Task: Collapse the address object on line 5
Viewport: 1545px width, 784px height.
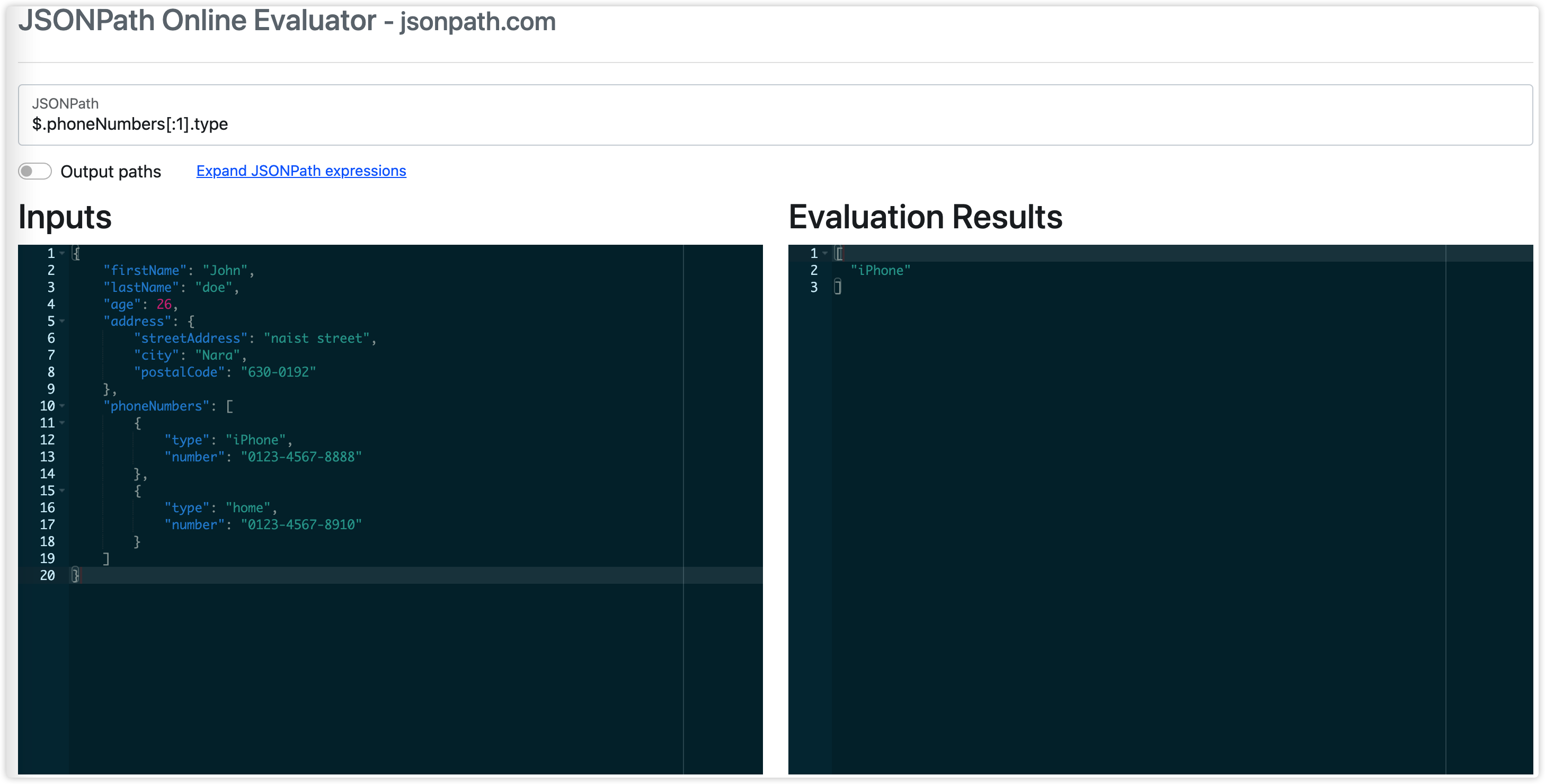Action: point(63,321)
